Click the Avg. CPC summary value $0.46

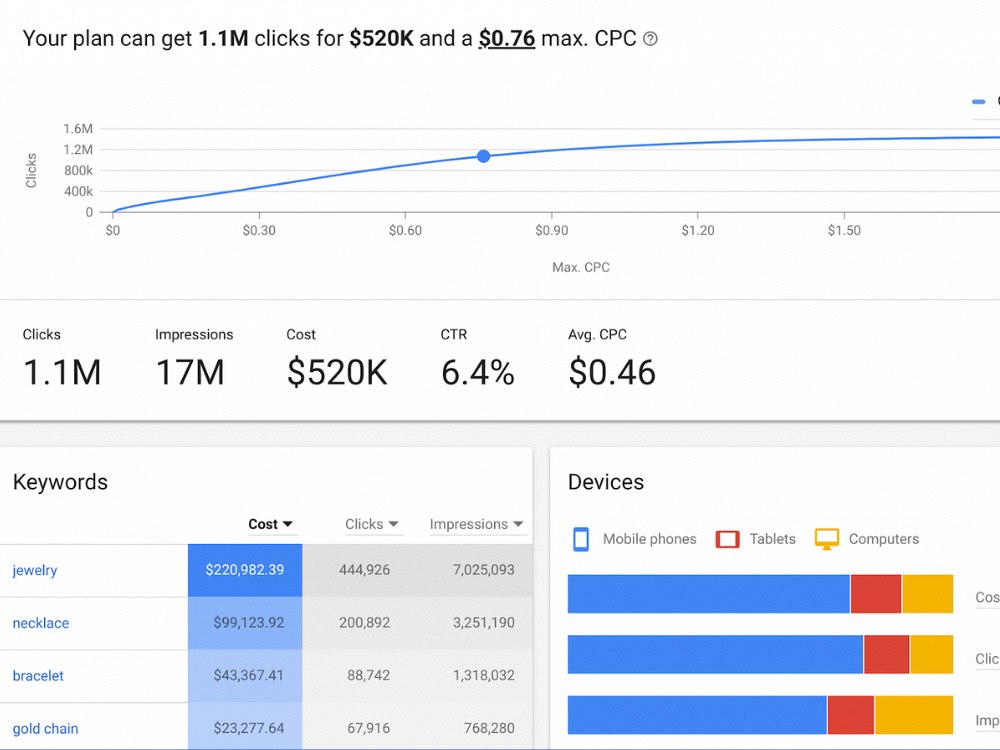[x=612, y=372]
